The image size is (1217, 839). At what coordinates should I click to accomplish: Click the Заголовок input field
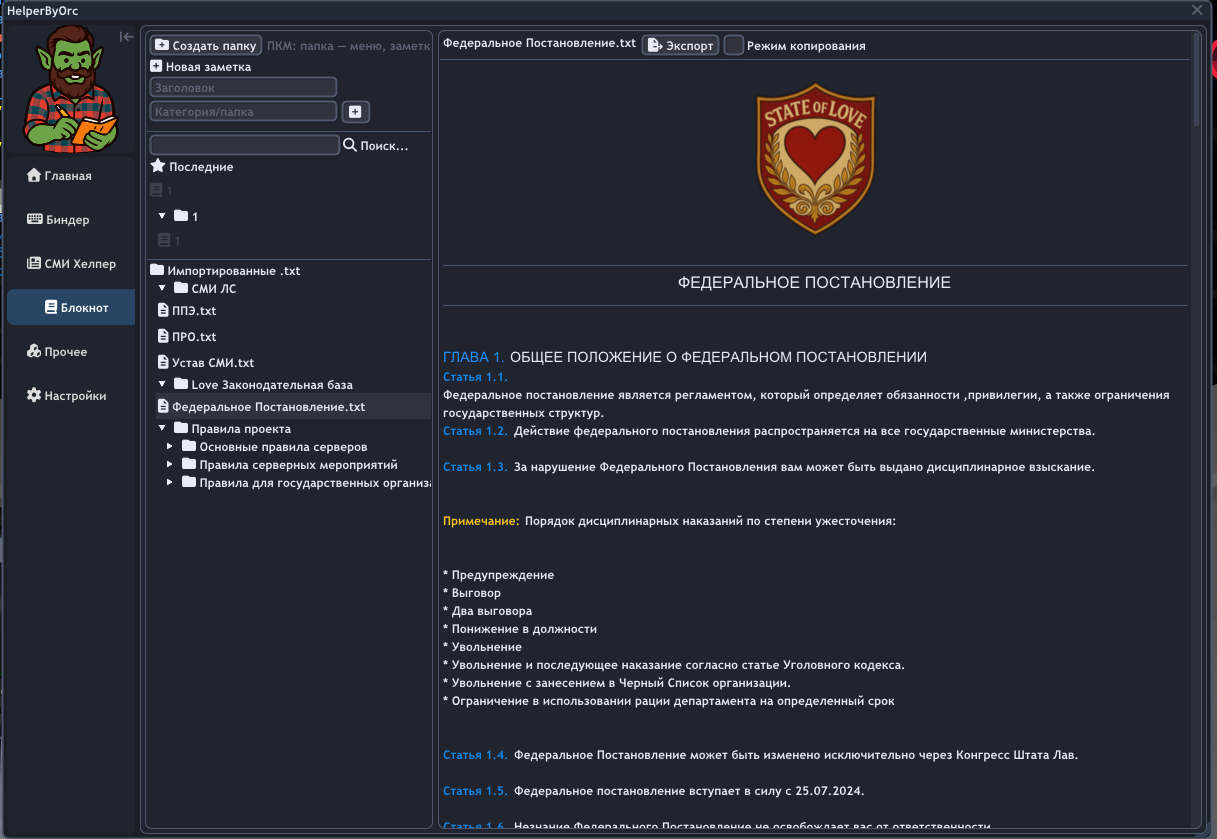tap(243, 88)
